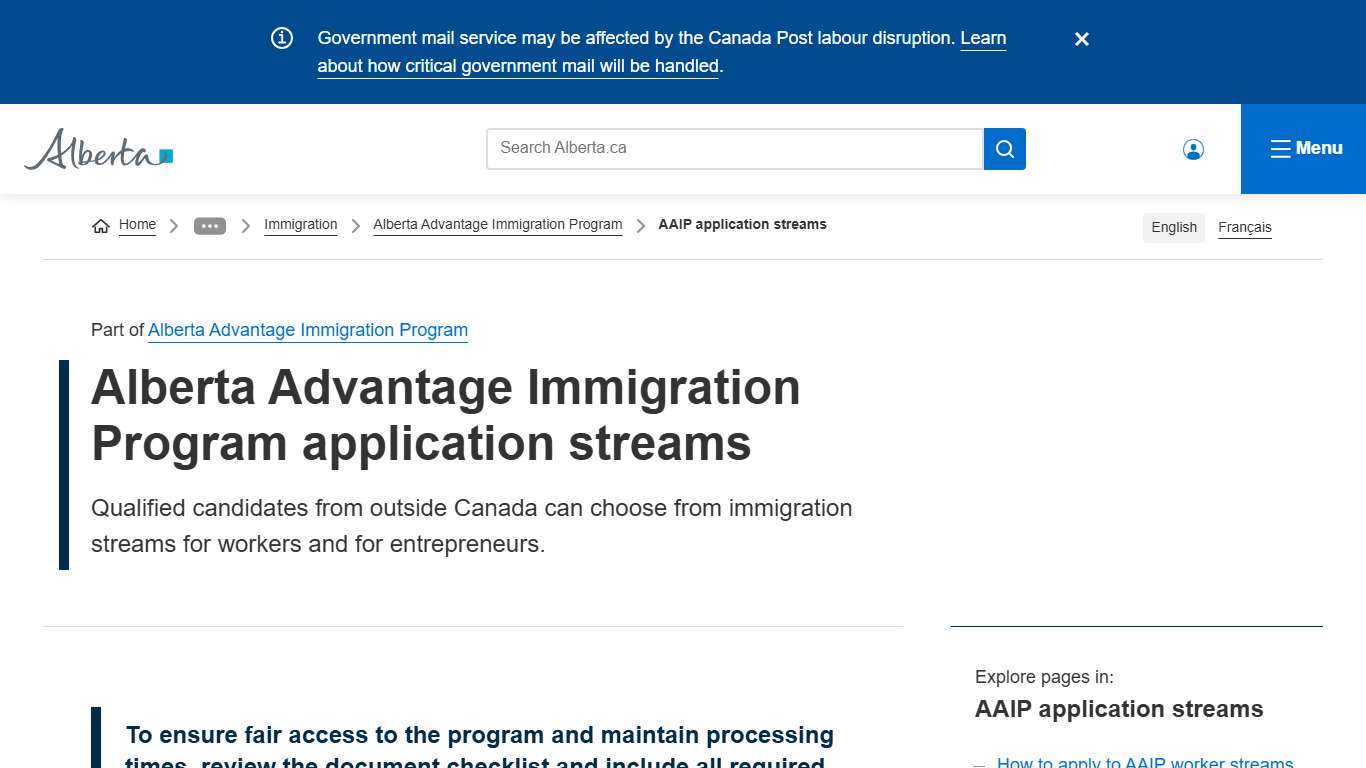Open How to apply to AAIP worker streams
The image size is (1366, 768).
tap(1144, 762)
